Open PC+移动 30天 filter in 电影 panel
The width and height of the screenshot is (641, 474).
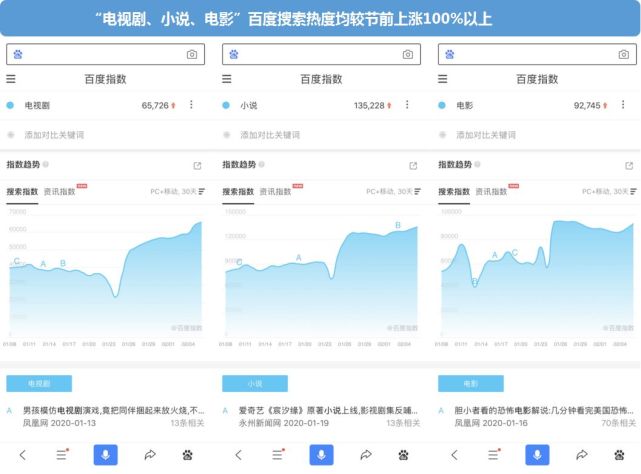[609, 191]
